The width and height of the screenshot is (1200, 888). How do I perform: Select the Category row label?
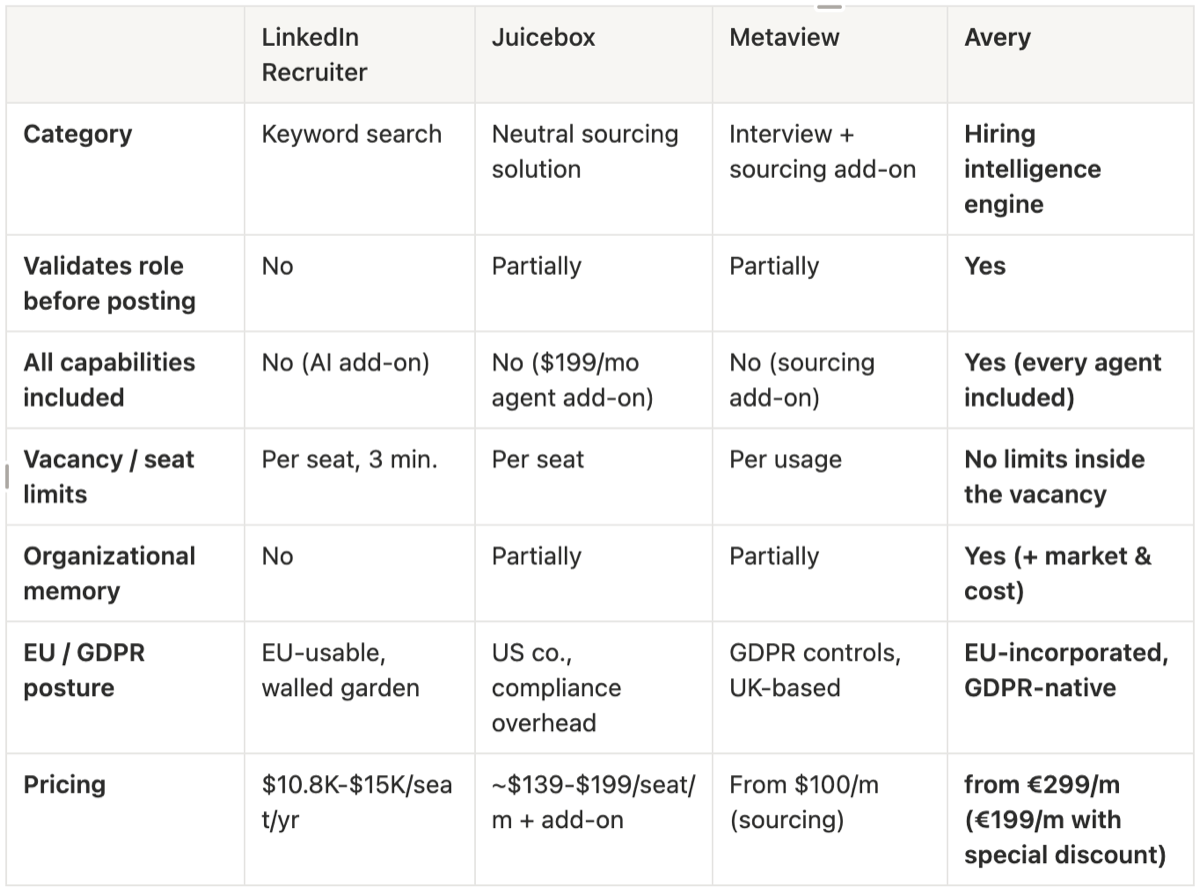pyautogui.click(x=125, y=169)
